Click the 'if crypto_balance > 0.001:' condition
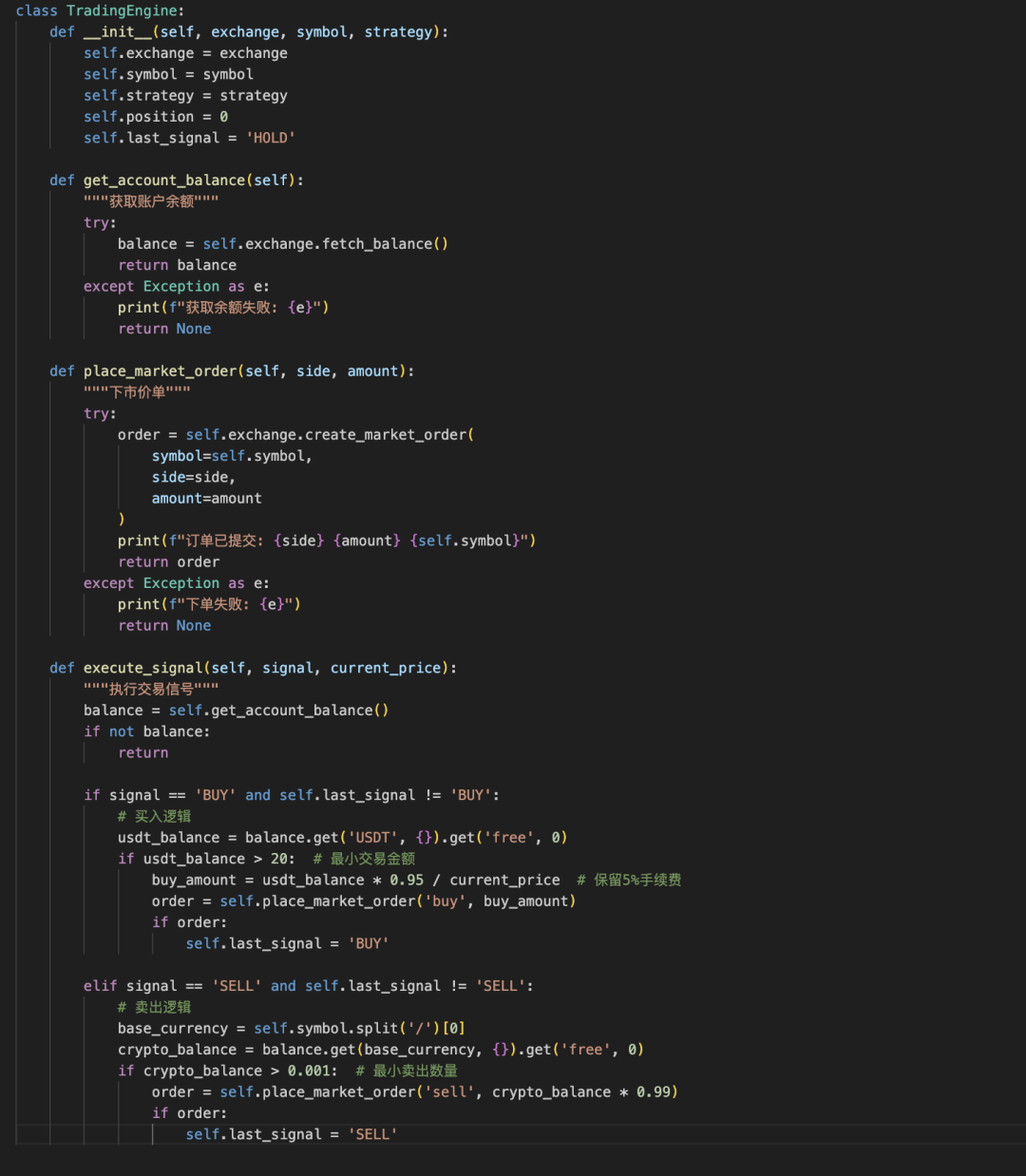The width and height of the screenshot is (1026, 1176). click(x=228, y=1072)
